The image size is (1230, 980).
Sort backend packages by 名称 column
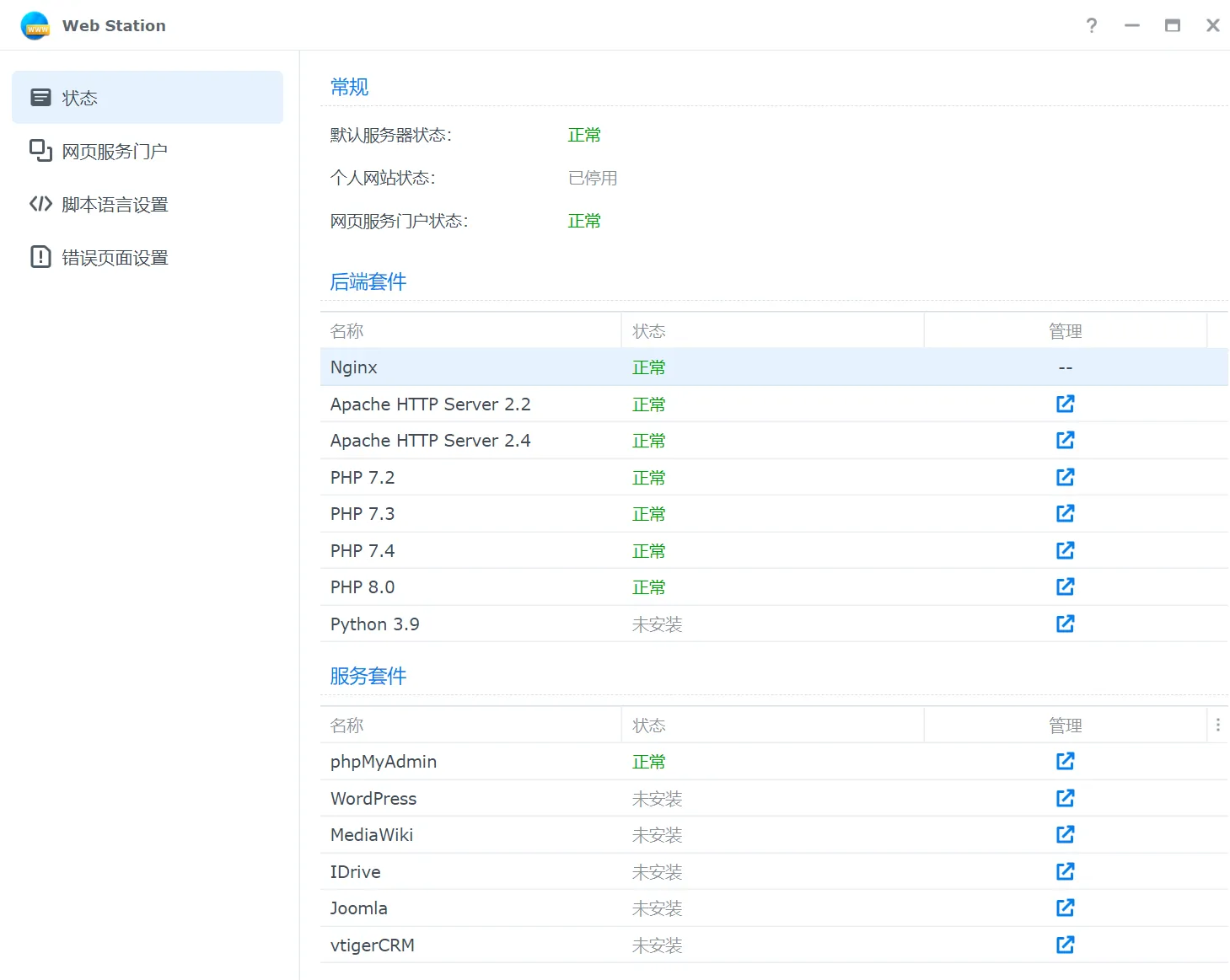(470, 330)
